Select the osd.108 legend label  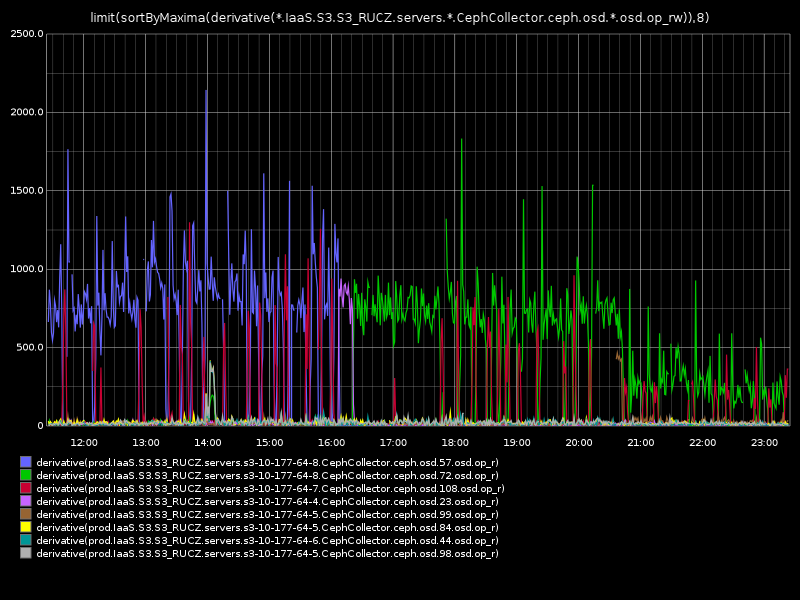point(270,489)
